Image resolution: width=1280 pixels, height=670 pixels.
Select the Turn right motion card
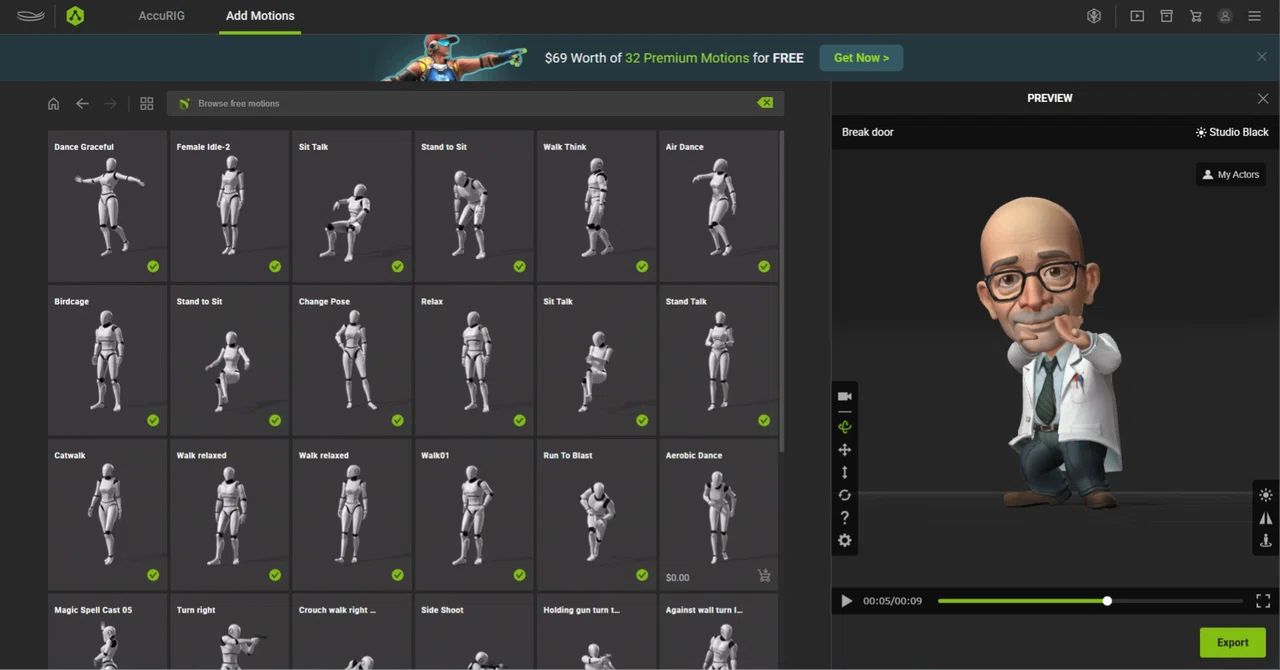pyautogui.click(x=229, y=632)
